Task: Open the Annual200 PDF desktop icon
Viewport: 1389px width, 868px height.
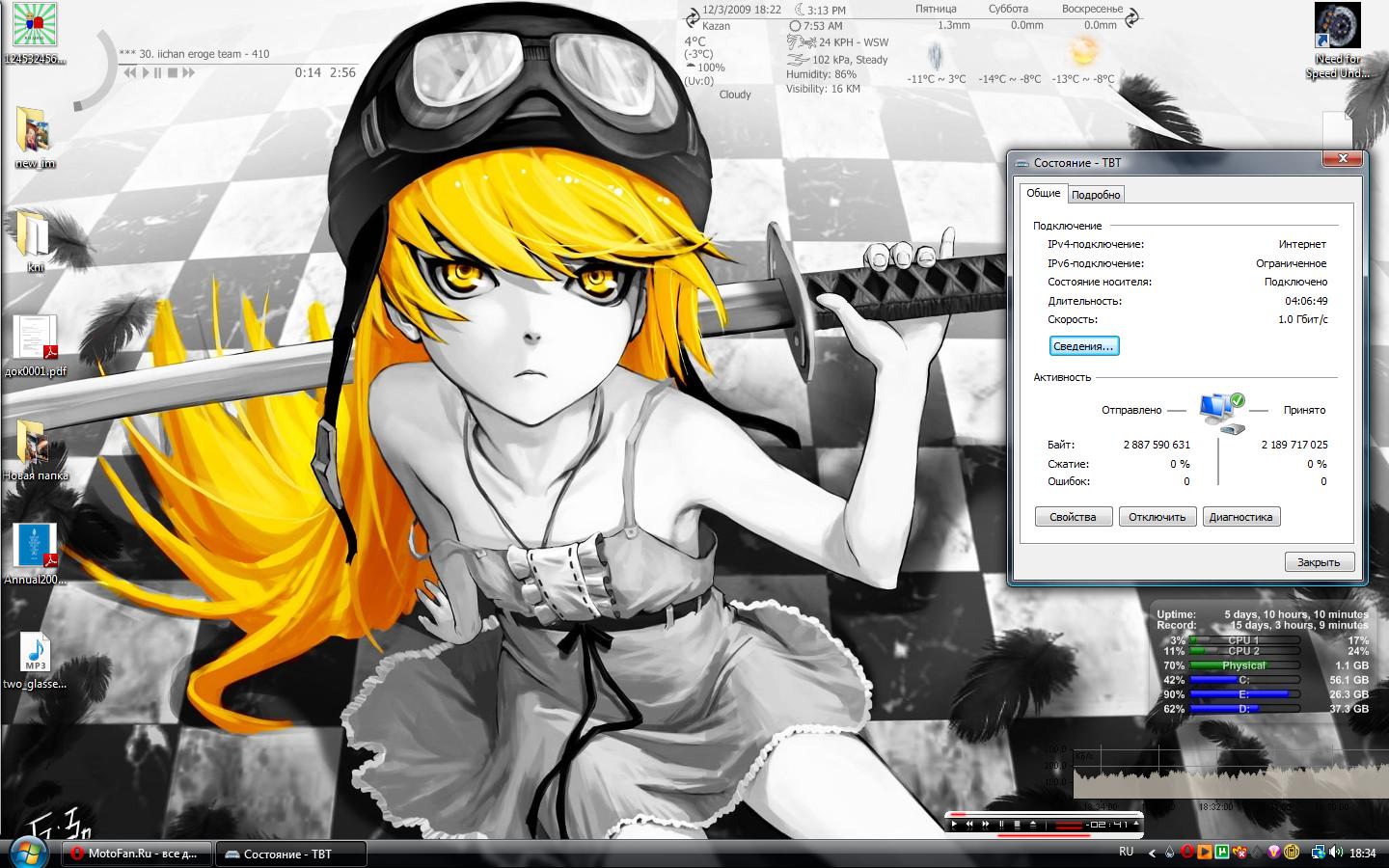Action: [36, 554]
